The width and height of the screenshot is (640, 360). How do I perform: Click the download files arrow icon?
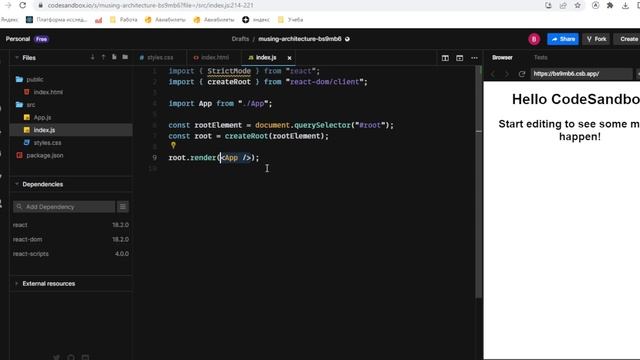(x=93, y=57)
